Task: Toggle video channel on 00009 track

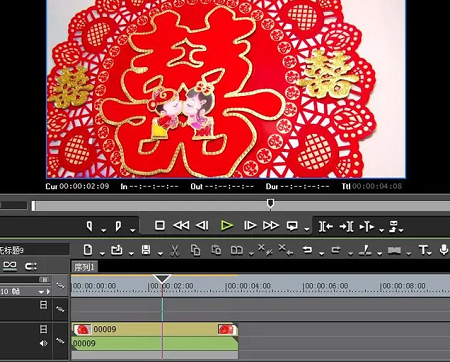Action: [x=43, y=329]
